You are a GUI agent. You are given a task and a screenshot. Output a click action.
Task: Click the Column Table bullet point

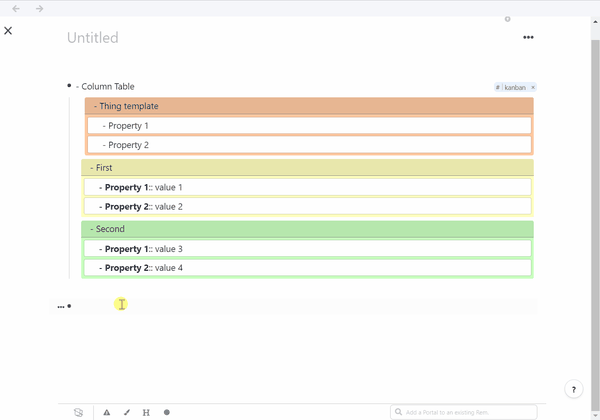68,87
